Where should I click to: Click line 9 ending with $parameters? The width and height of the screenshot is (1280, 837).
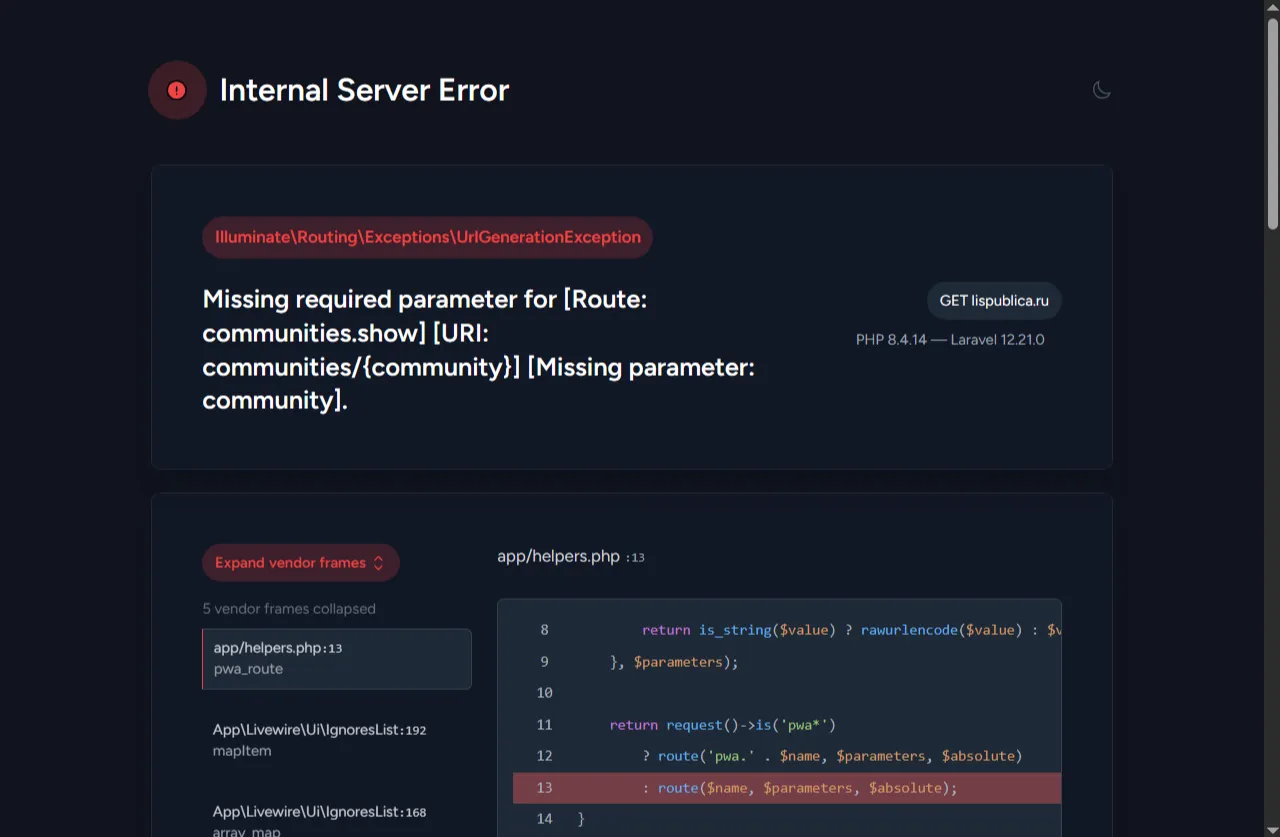[x=673, y=662]
